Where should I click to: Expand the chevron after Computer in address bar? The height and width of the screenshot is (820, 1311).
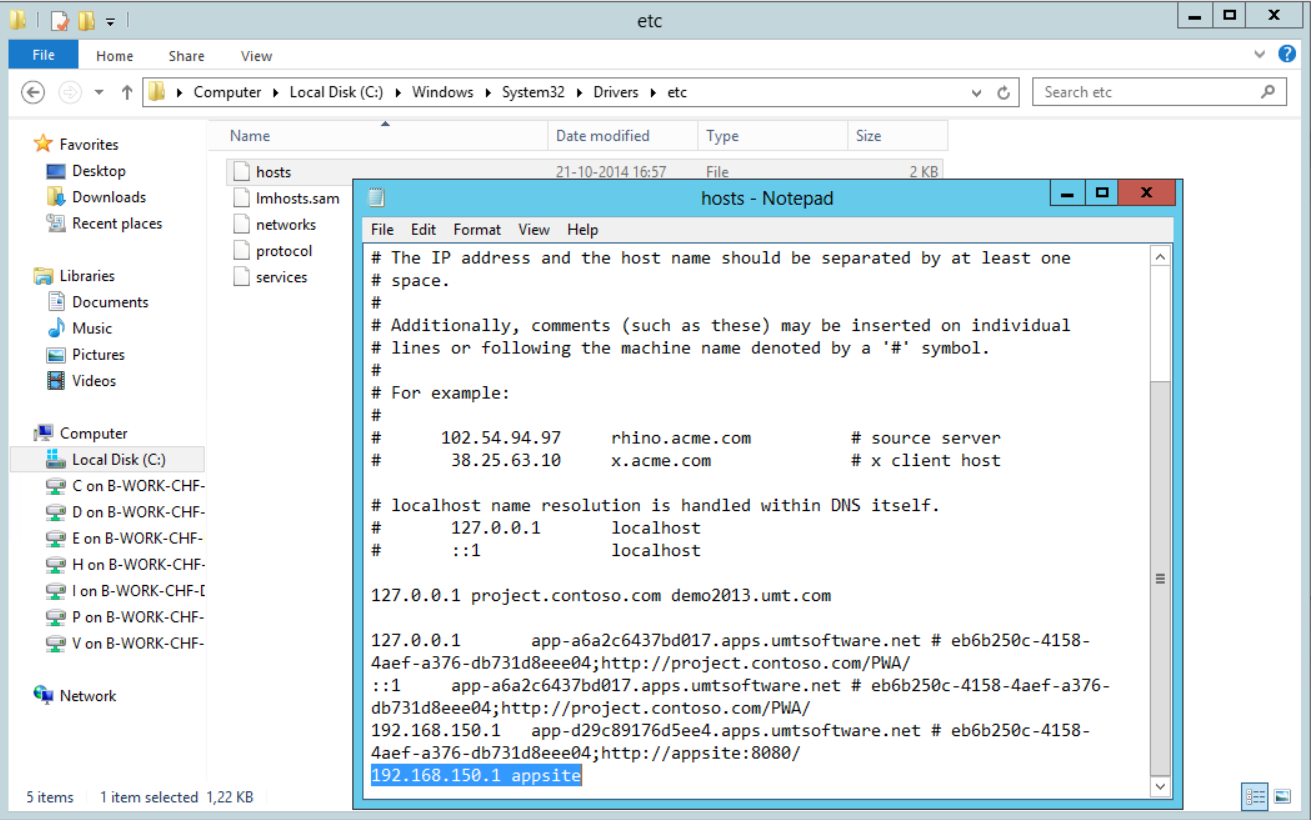point(275,92)
